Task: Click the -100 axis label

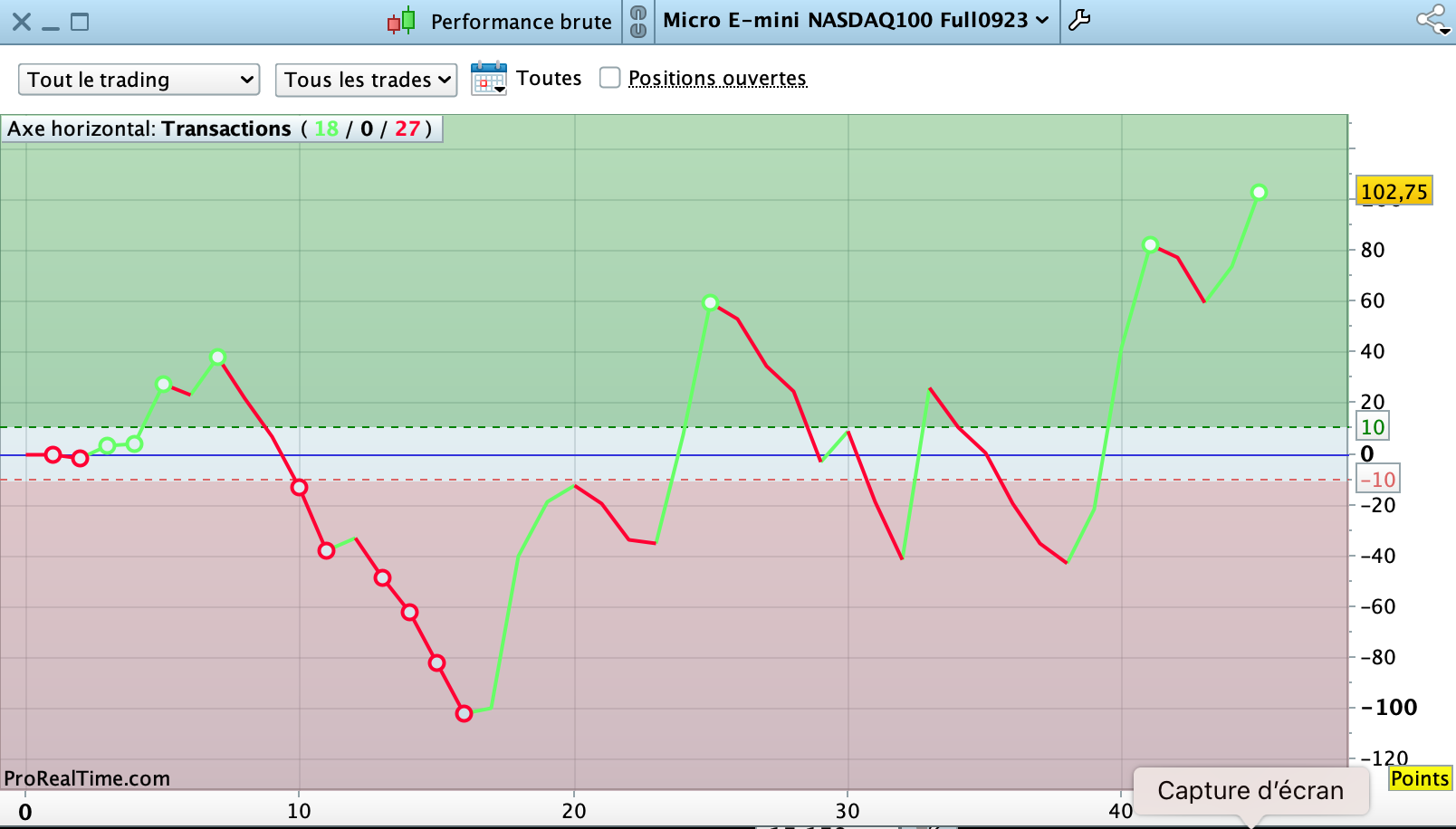Action: tap(1389, 707)
